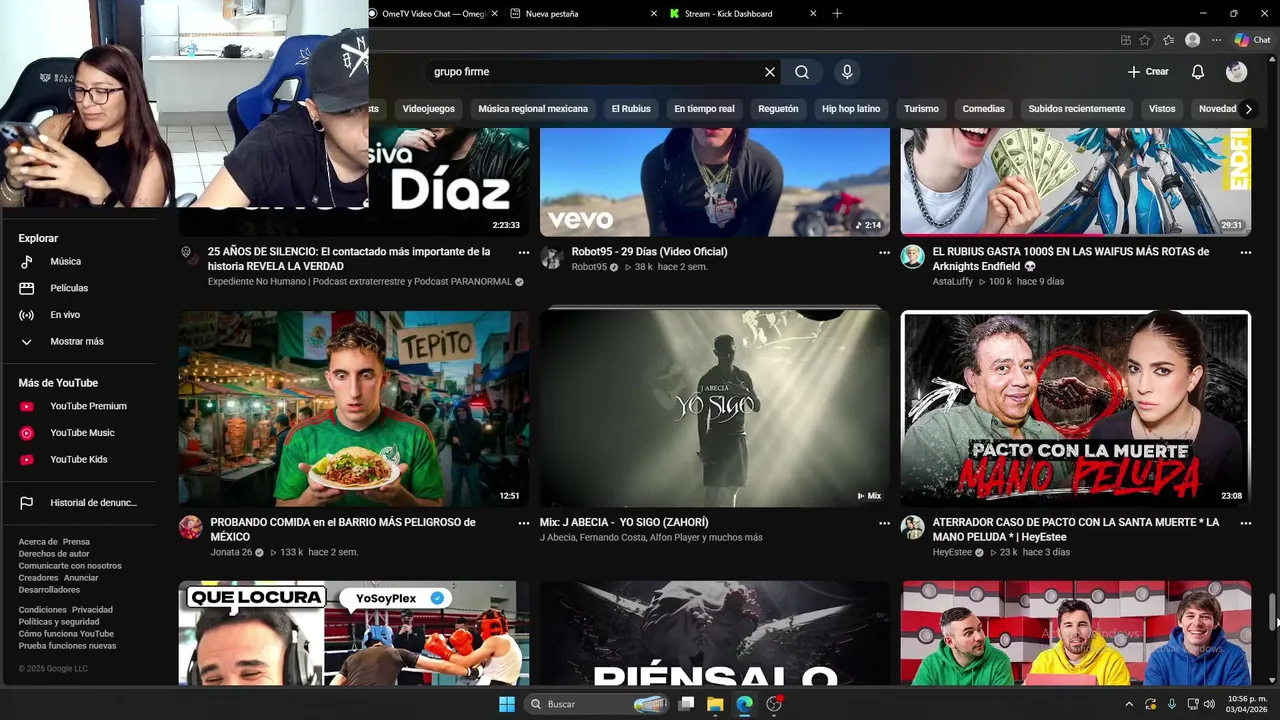The image size is (1280, 720).
Task: Expand Mostrar más in the Explorar section
Action: pyautogui.click(x=78, y=342)
